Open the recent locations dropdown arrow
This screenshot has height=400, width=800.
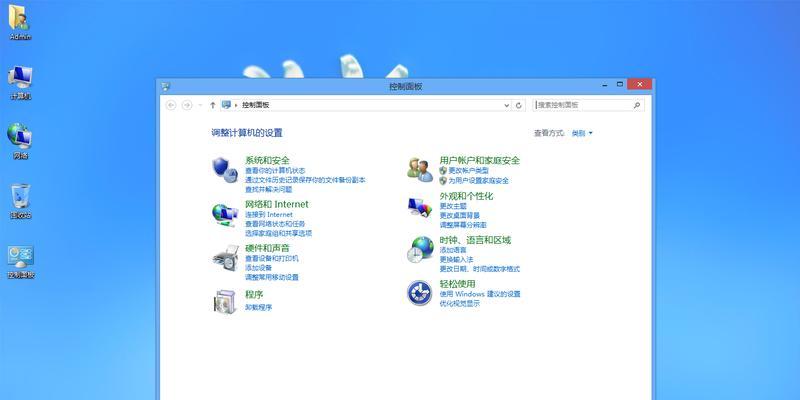click(x=200, y=105)
